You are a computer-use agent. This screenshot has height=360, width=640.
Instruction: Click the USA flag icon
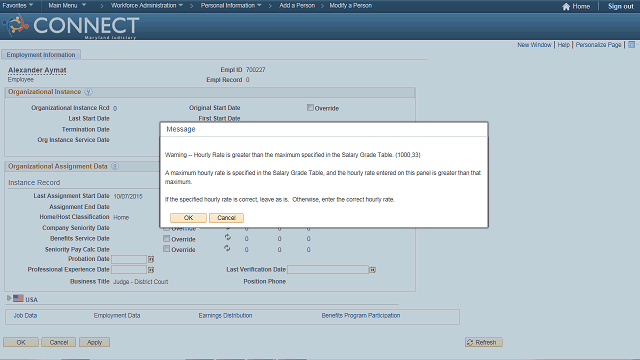coord(18,298)
